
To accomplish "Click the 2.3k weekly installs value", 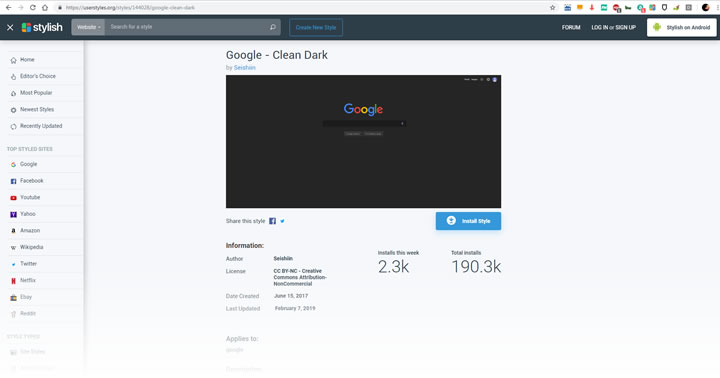I will pyautogui.click(x=394, y=267).
